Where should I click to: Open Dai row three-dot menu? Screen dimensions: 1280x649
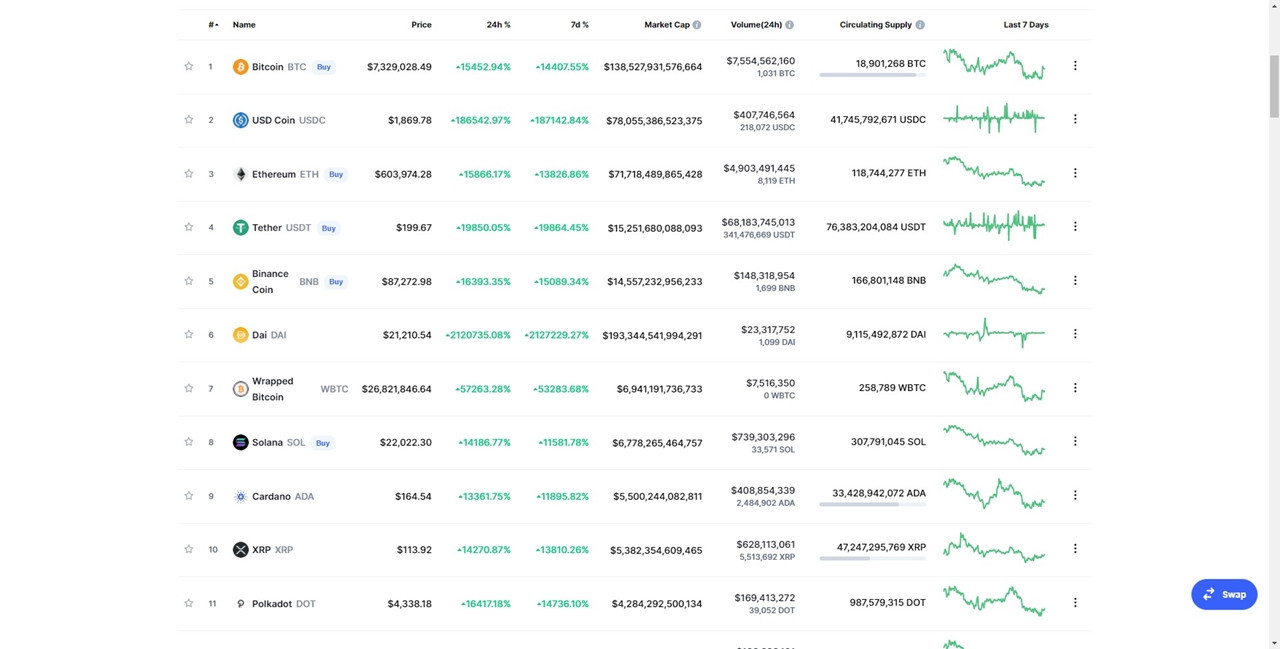[1075, 334]
